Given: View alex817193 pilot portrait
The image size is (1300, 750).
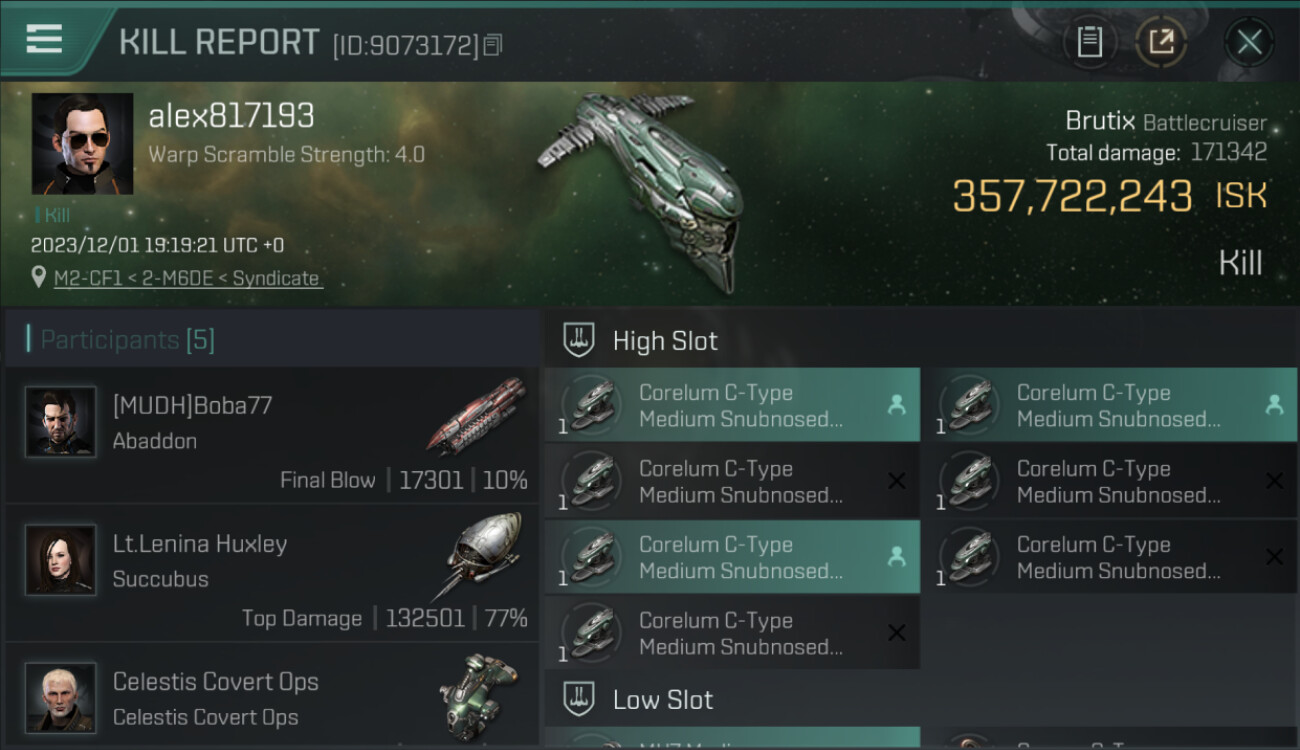Looking at the screenshot, I should pyautogui.click(x=82, y=143).
